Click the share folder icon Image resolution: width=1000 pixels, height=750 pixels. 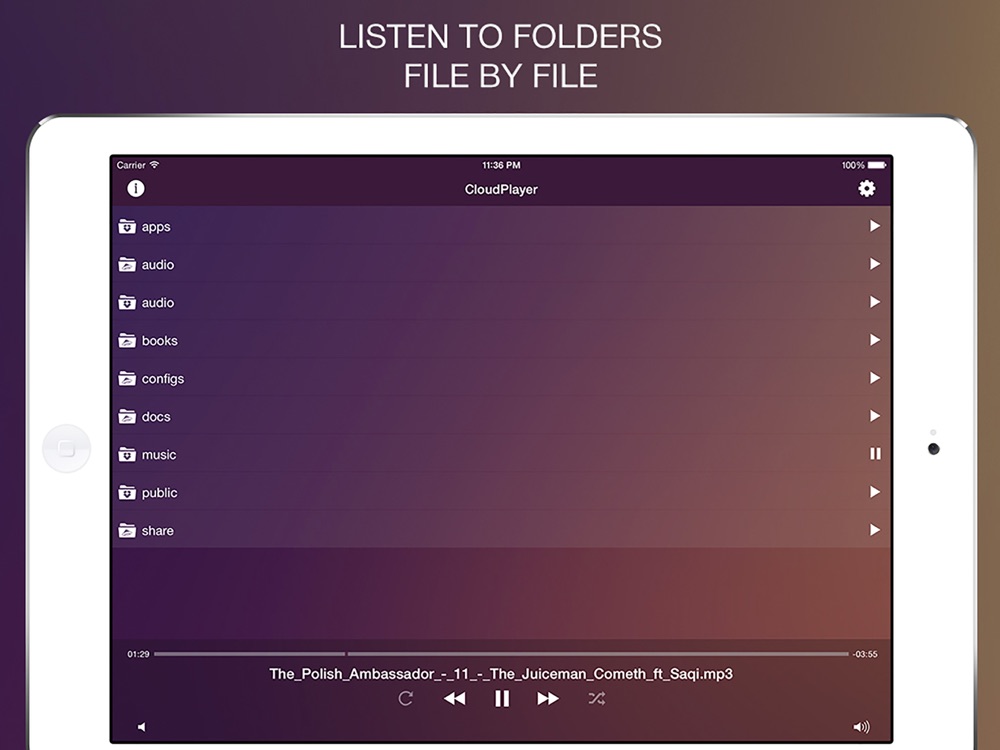[127, 530]
